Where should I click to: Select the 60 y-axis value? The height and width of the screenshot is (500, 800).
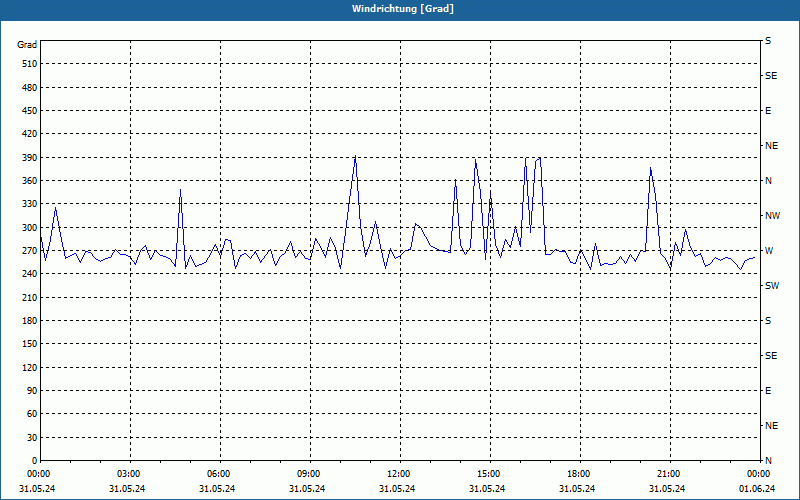click(x=32, y=414)
